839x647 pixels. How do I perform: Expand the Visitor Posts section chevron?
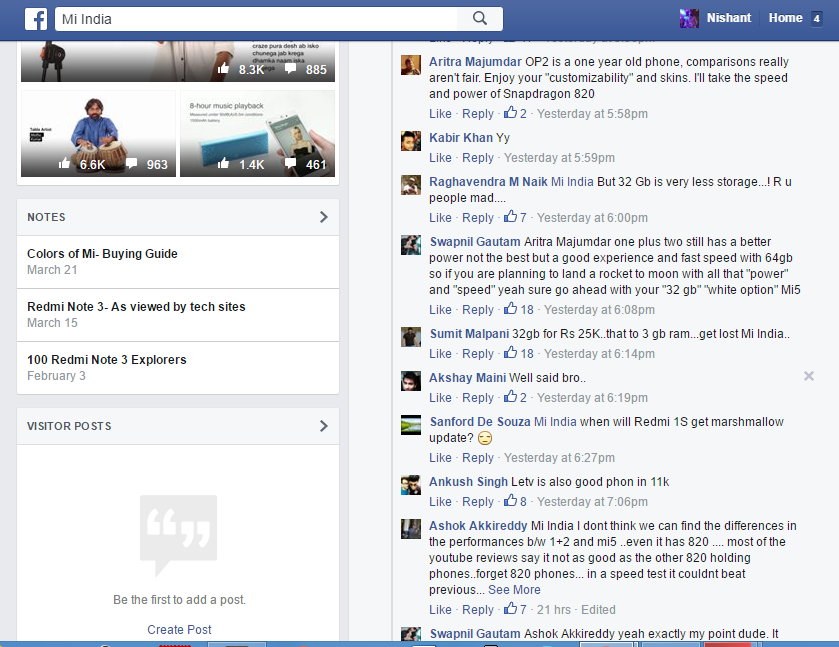(x=323, y=426)
